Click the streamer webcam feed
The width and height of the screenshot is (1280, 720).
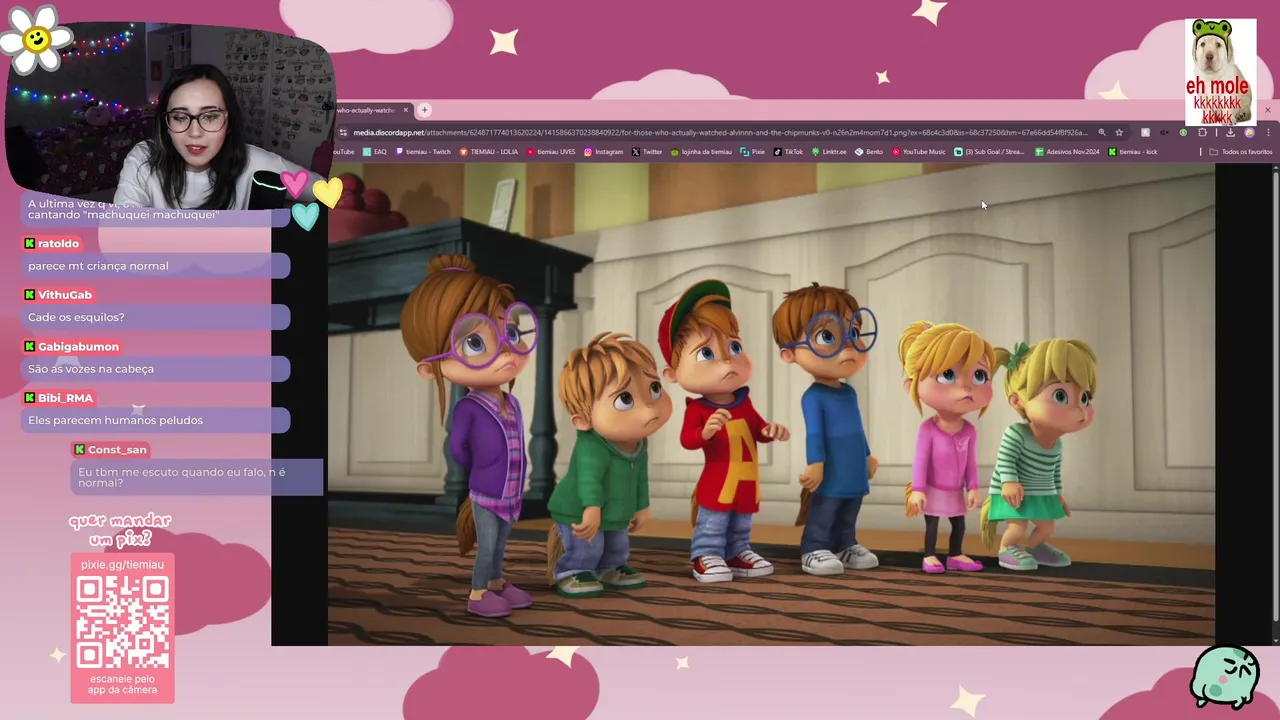click(170, 115)
